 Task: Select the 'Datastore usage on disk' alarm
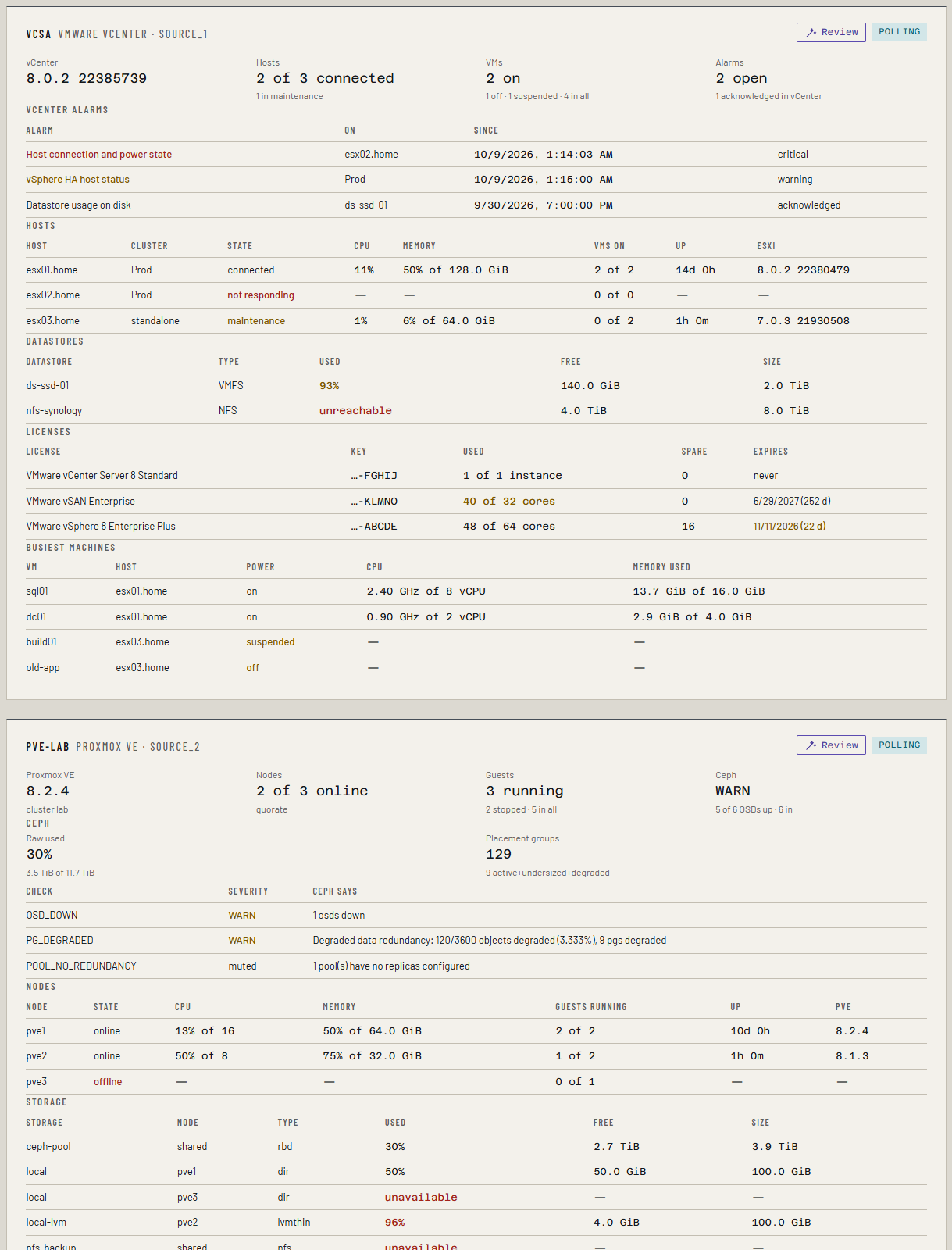pos(79,205)
